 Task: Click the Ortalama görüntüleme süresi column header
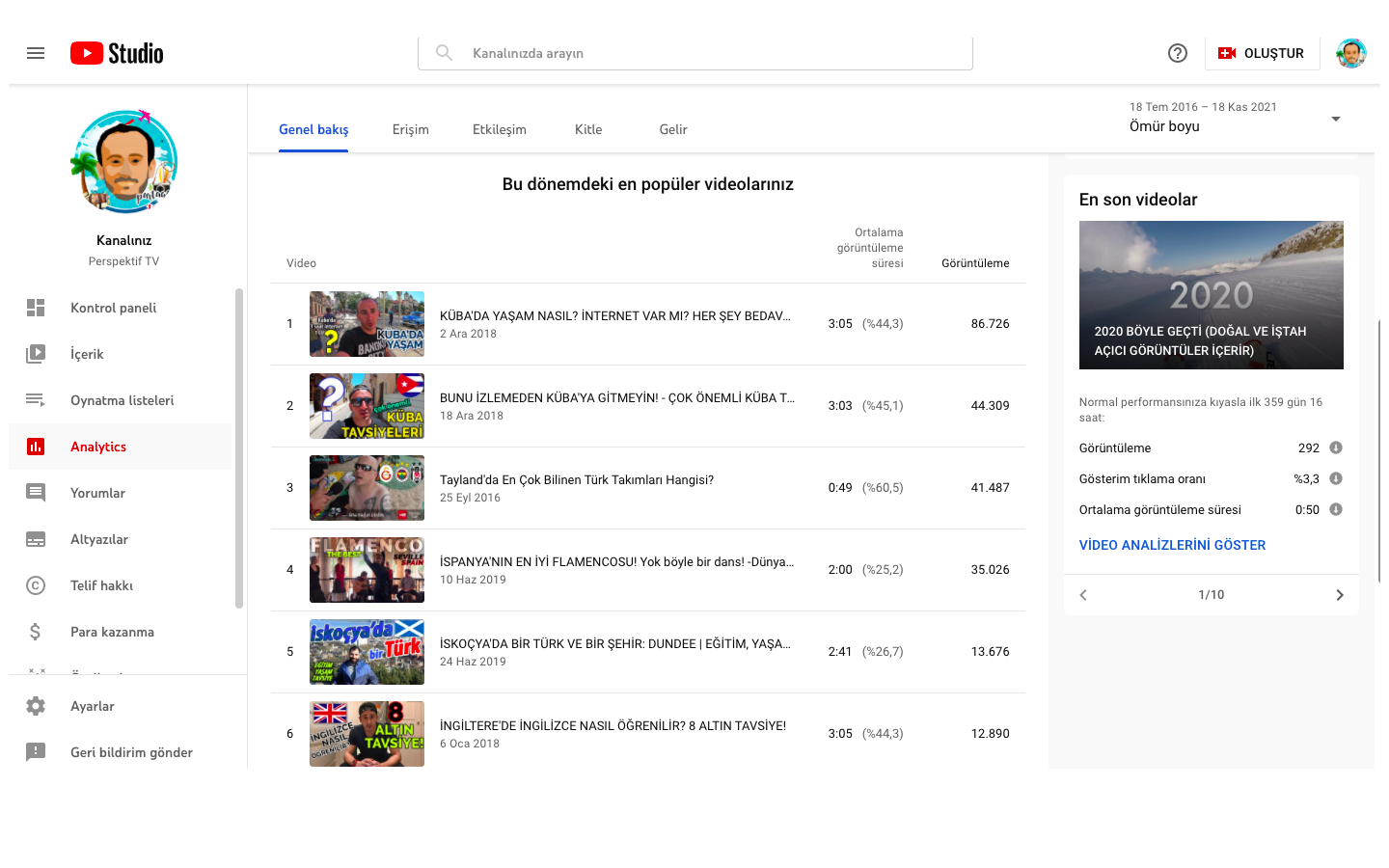pyautogui.click(x=870, y=248)
